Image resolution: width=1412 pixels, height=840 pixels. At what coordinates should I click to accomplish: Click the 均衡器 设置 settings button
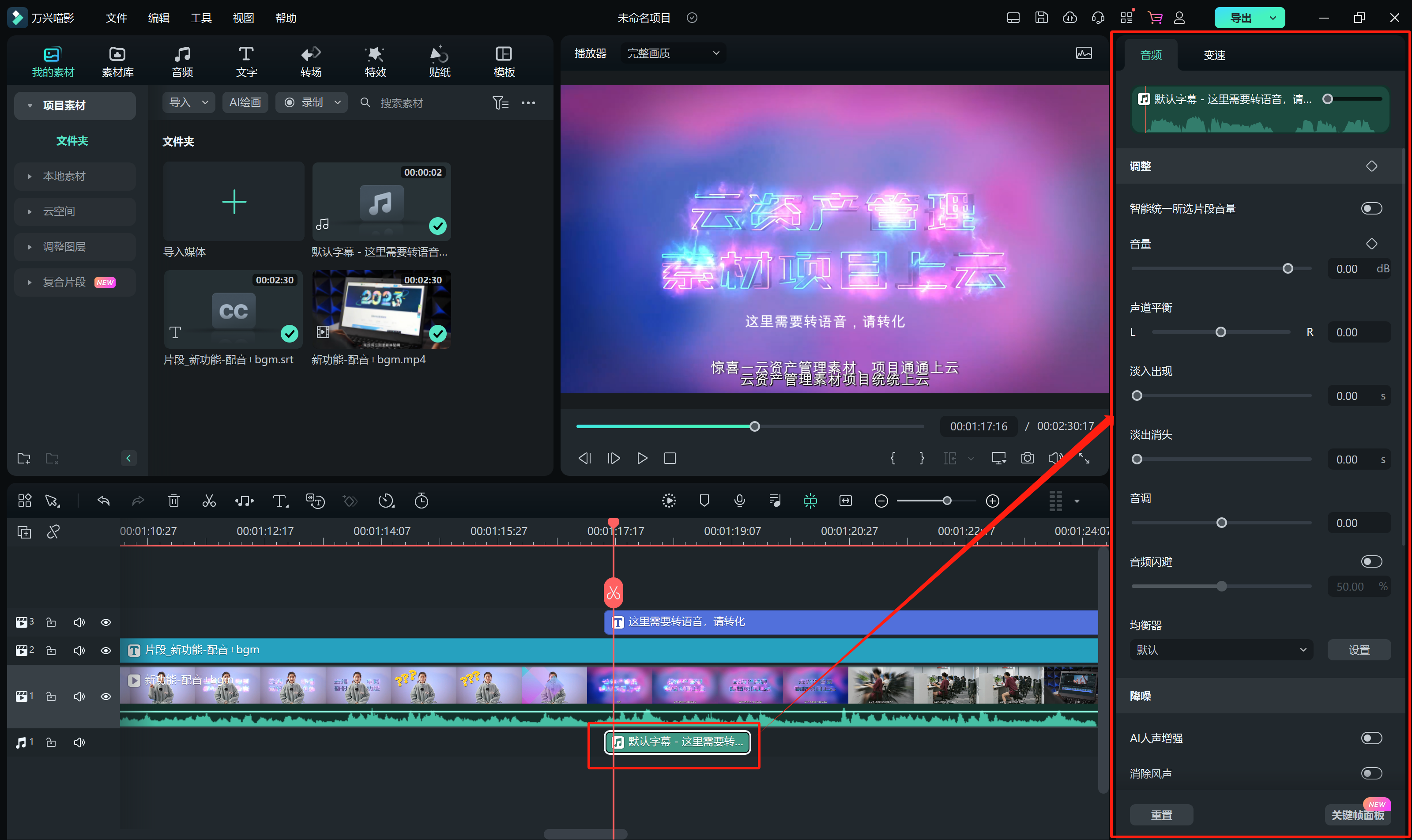pos(1359,650)
